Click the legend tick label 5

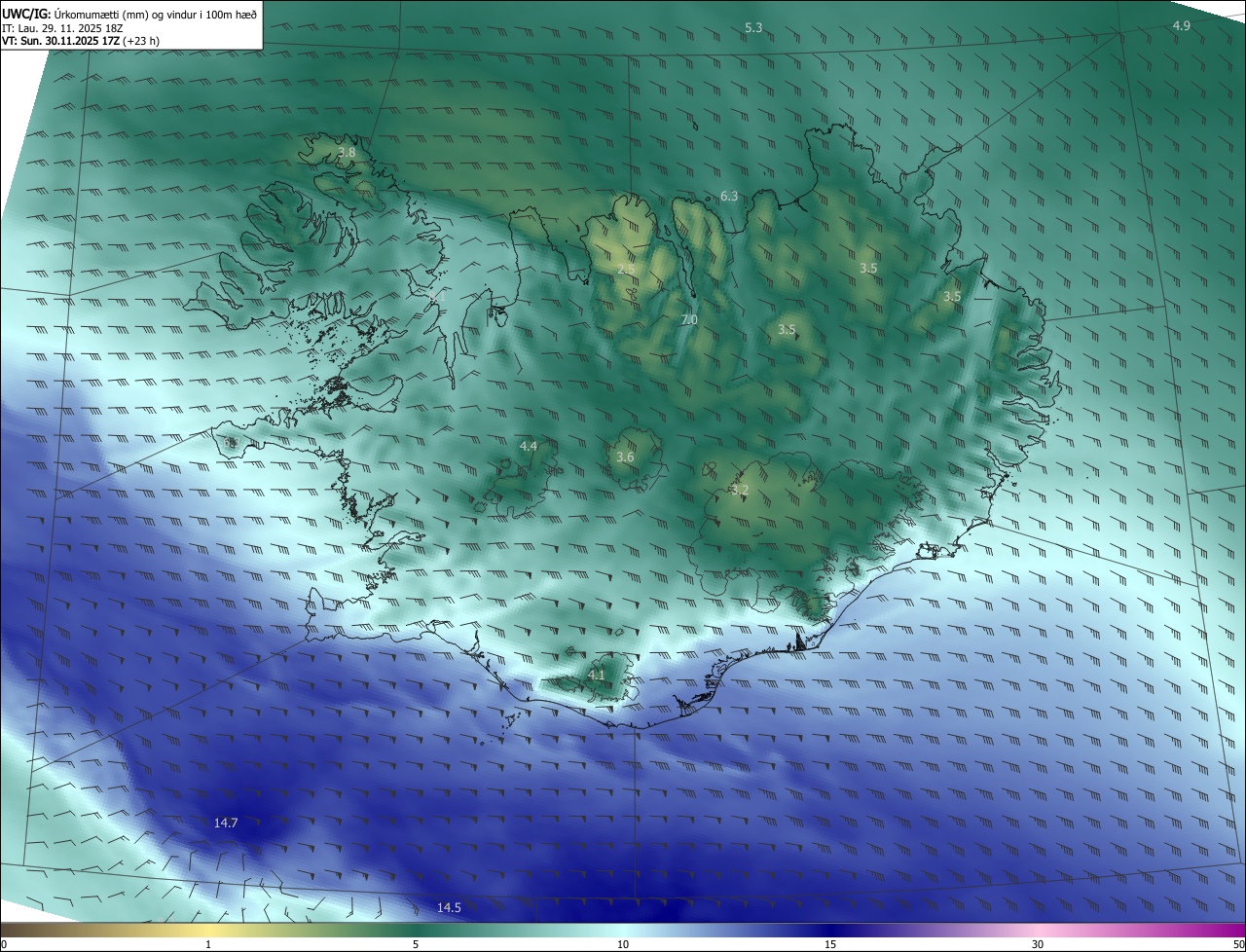coord(416,945)
